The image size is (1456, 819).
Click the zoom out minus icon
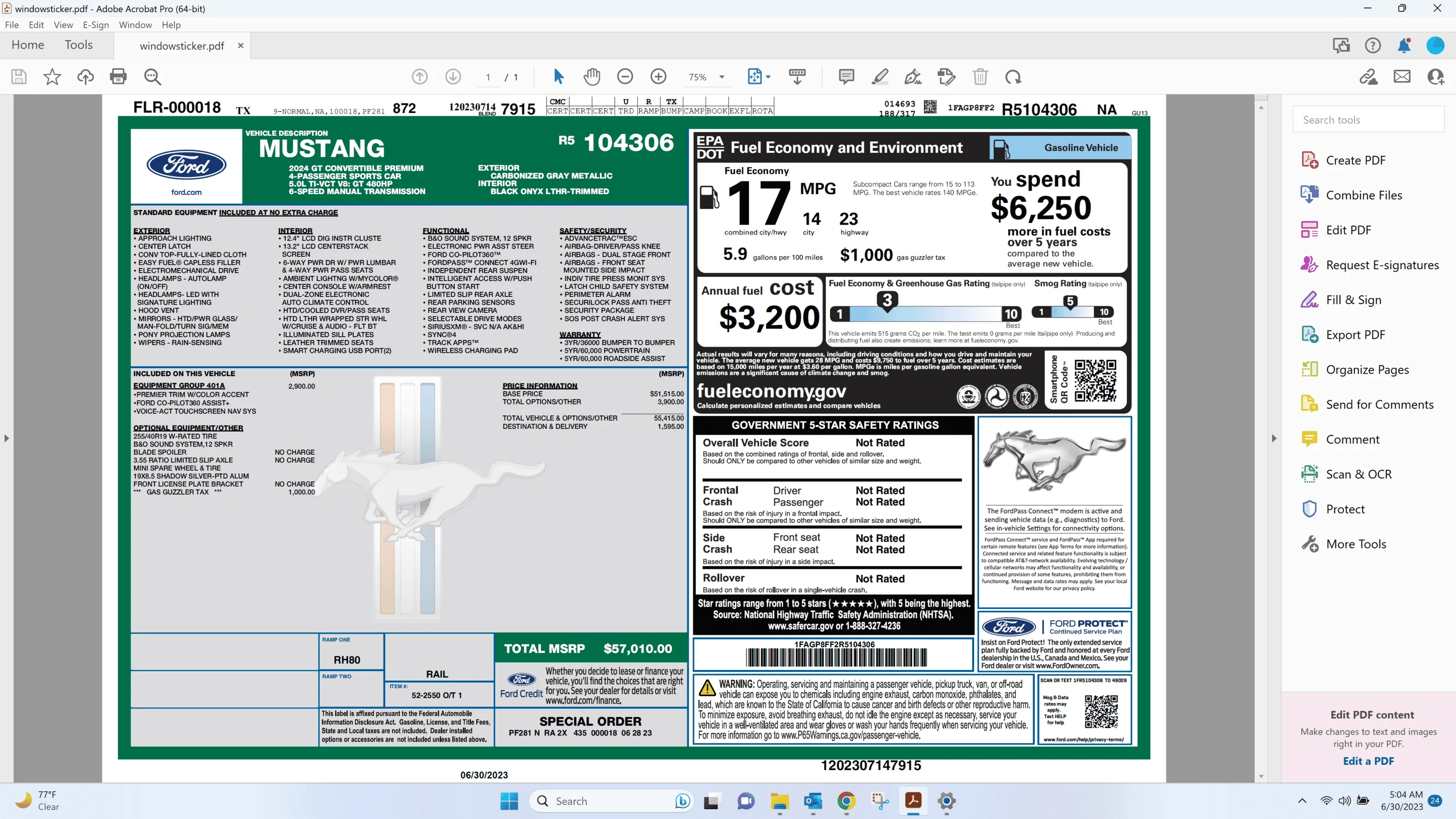tap(625, 76)
